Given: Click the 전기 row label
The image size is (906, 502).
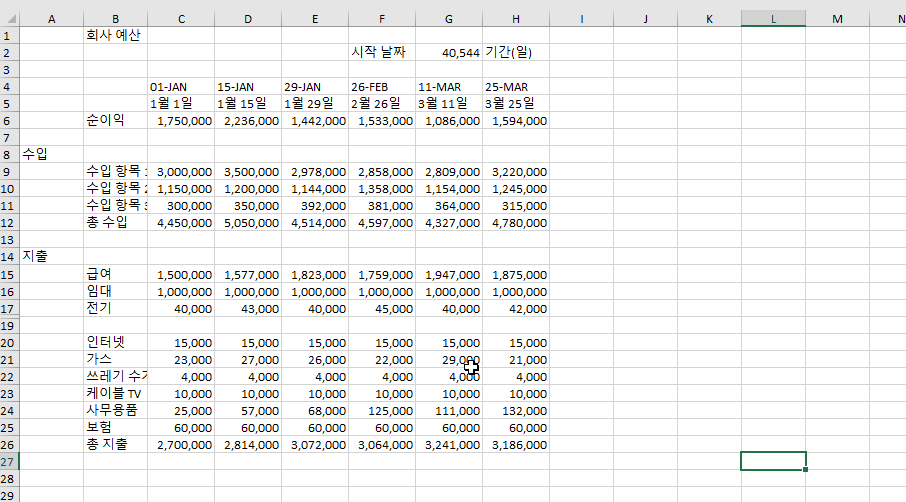Looking at the screenshot, I should point(115,308).
